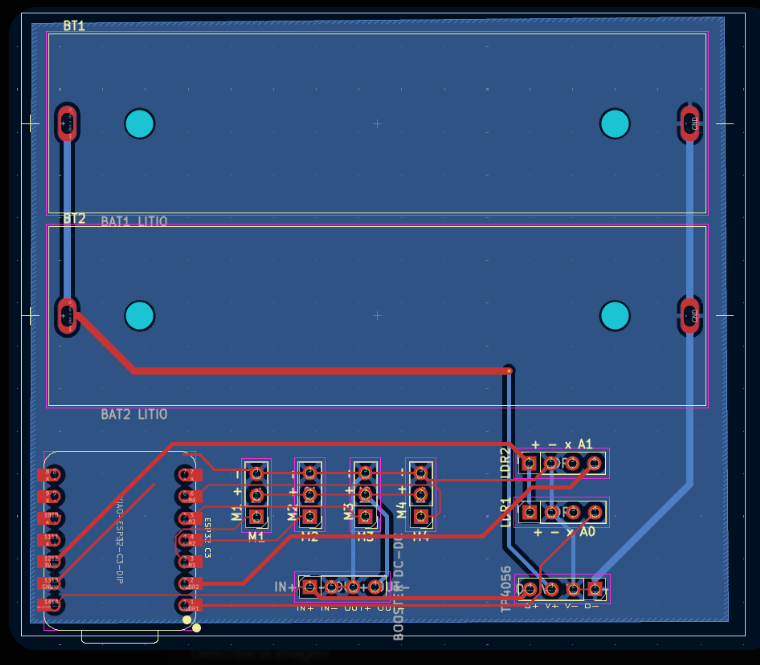Viewport: 760px width, 665px height.
Task: Click the square pad of LDR2 header
Action: pyautogui.click(x=529, y=463)
